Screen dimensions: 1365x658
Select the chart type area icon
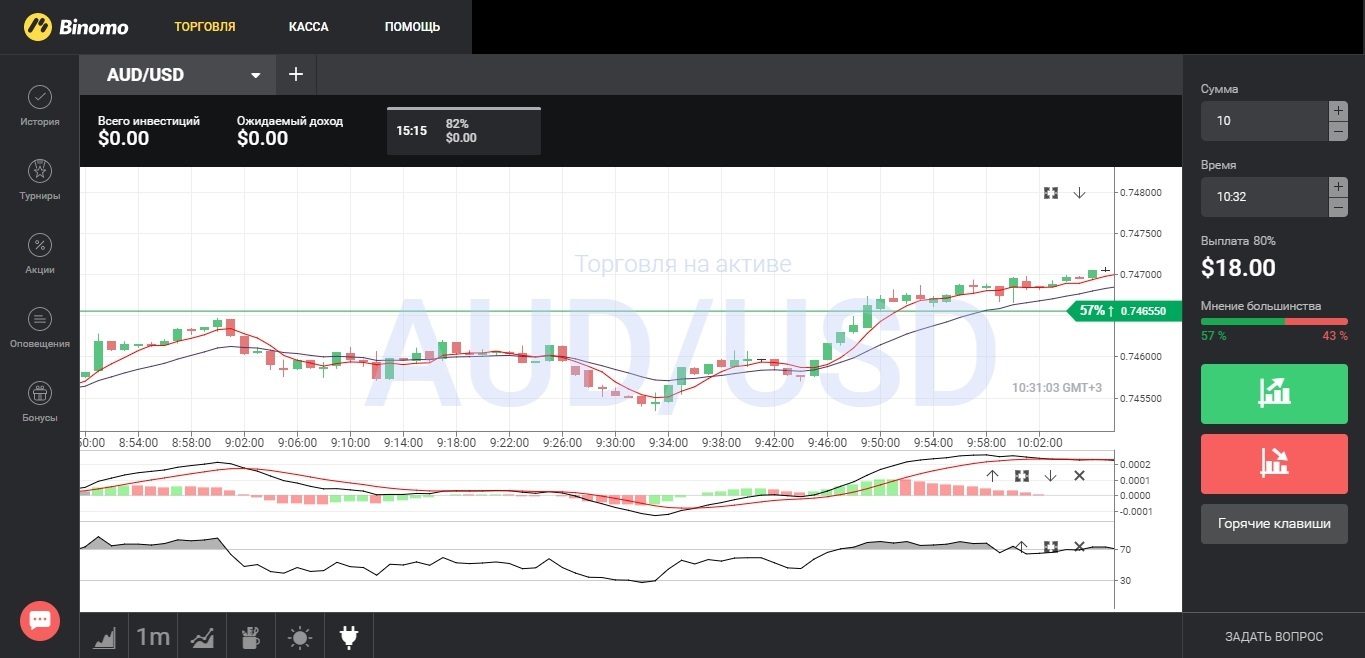click(105, 636)
